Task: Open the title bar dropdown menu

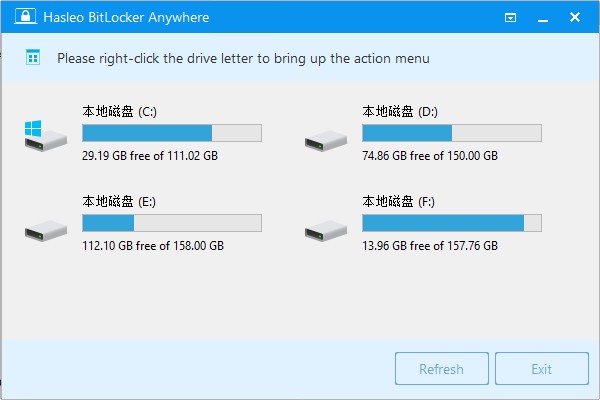Action: [511, 17]
